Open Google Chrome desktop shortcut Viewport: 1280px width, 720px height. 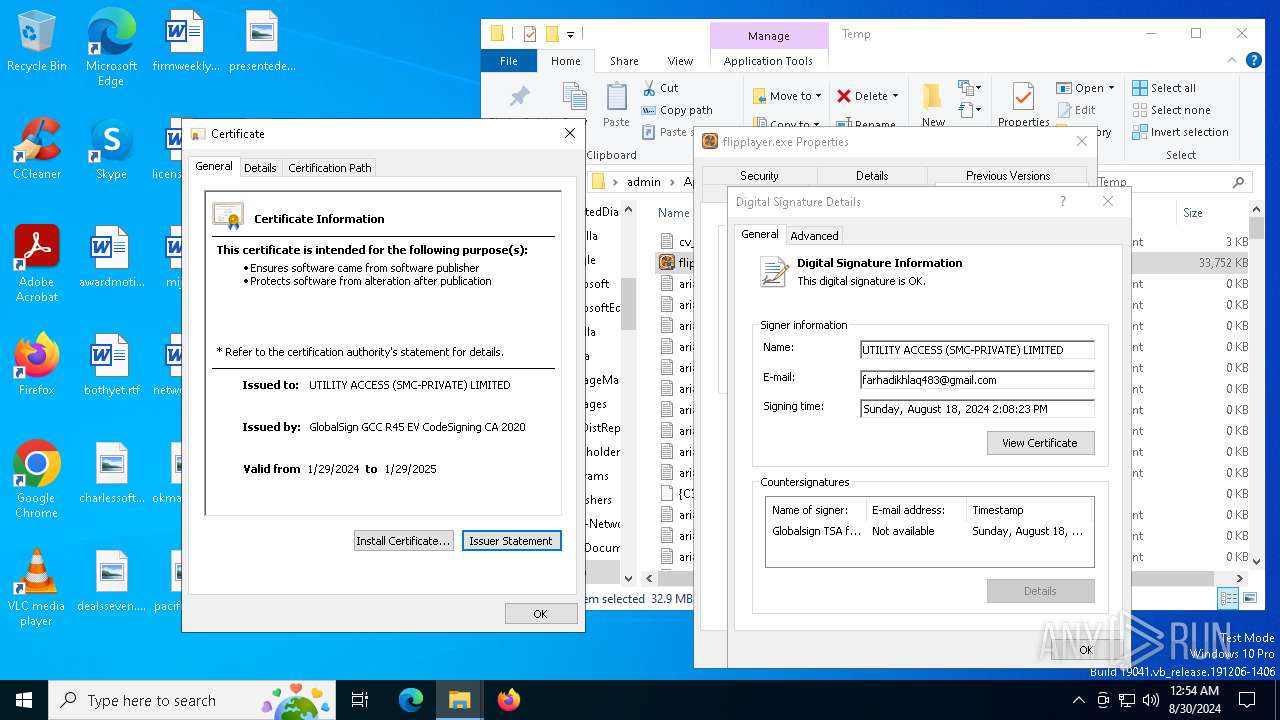37,479
